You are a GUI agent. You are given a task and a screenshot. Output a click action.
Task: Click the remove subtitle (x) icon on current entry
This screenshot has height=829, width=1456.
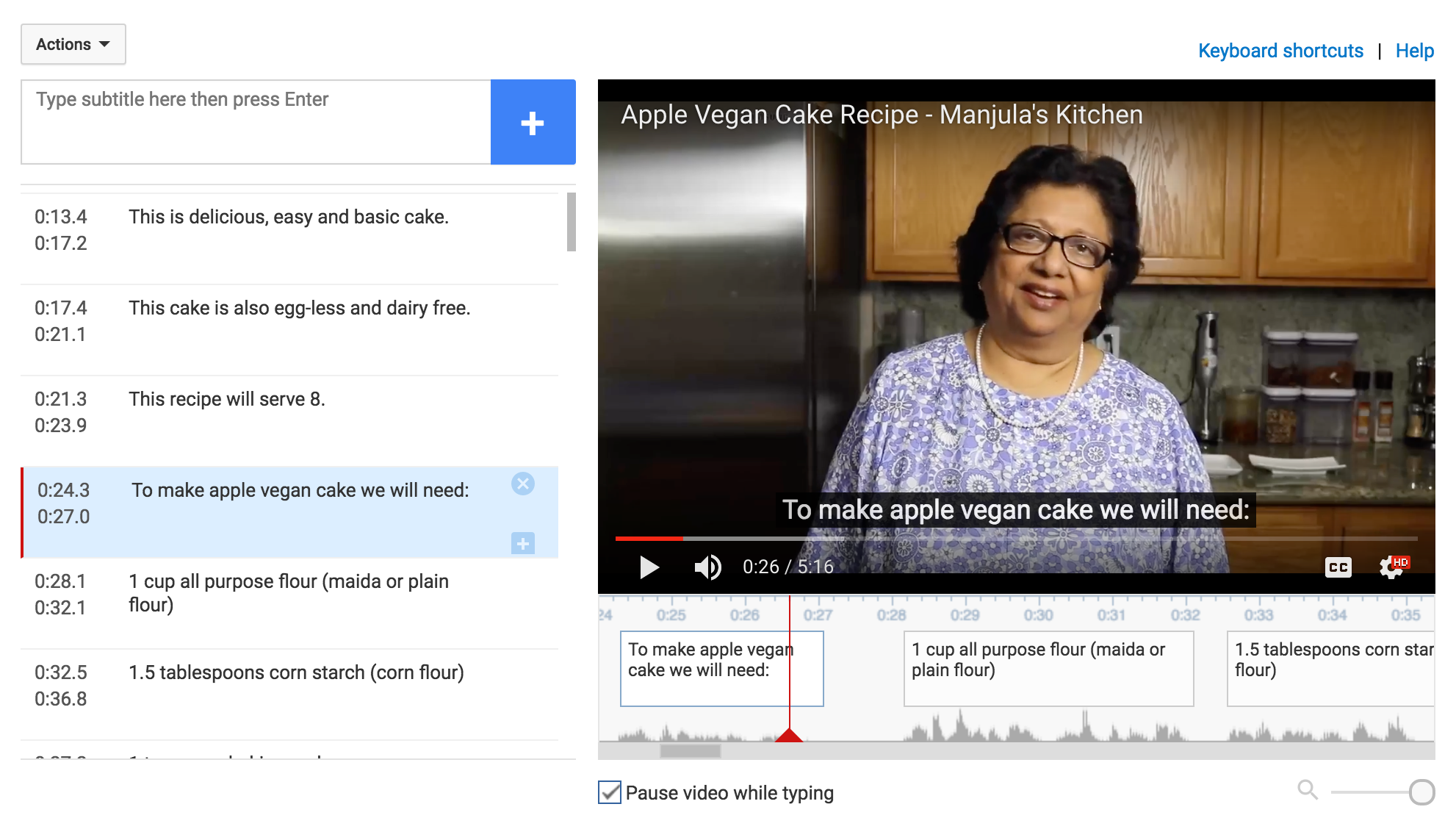[524, 484]
